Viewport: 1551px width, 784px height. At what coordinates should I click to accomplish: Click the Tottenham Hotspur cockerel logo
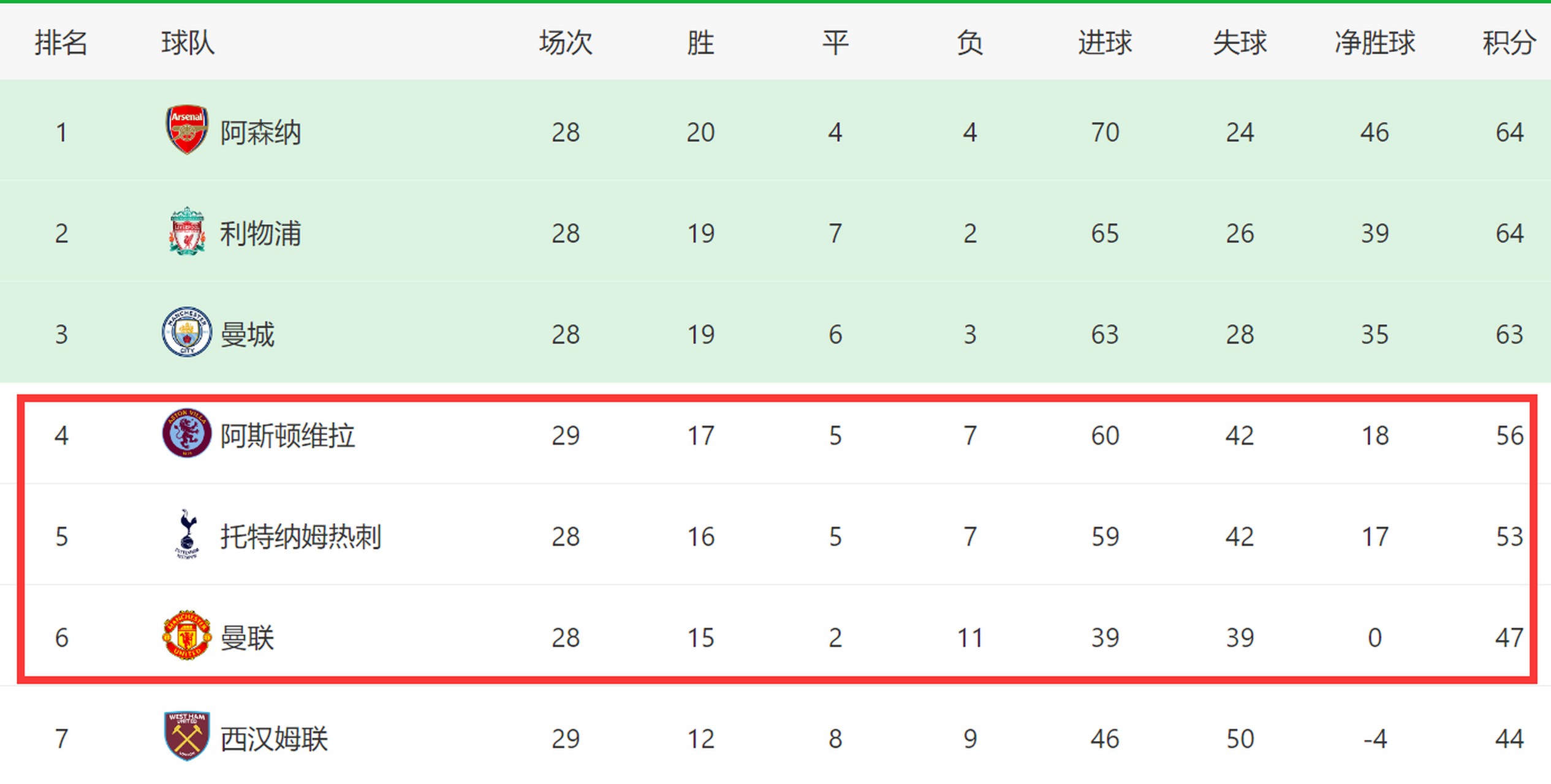187,534
